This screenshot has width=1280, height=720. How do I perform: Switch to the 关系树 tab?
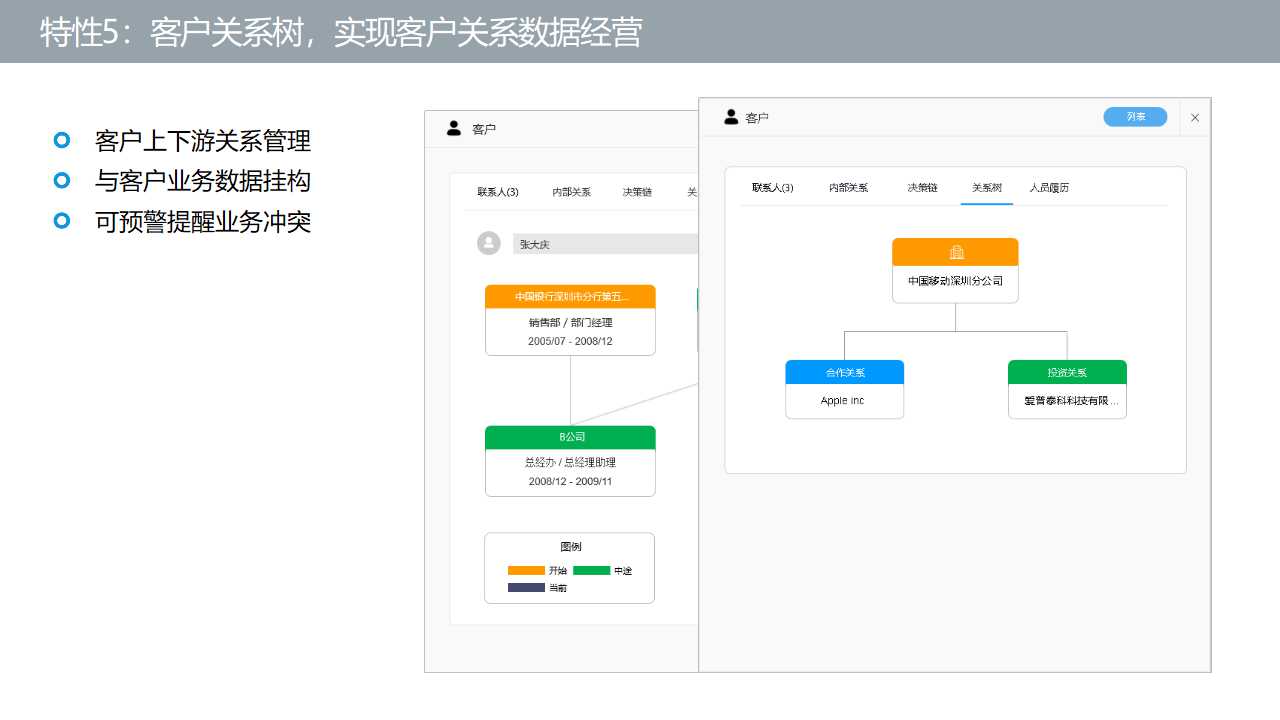click(986, 188)
